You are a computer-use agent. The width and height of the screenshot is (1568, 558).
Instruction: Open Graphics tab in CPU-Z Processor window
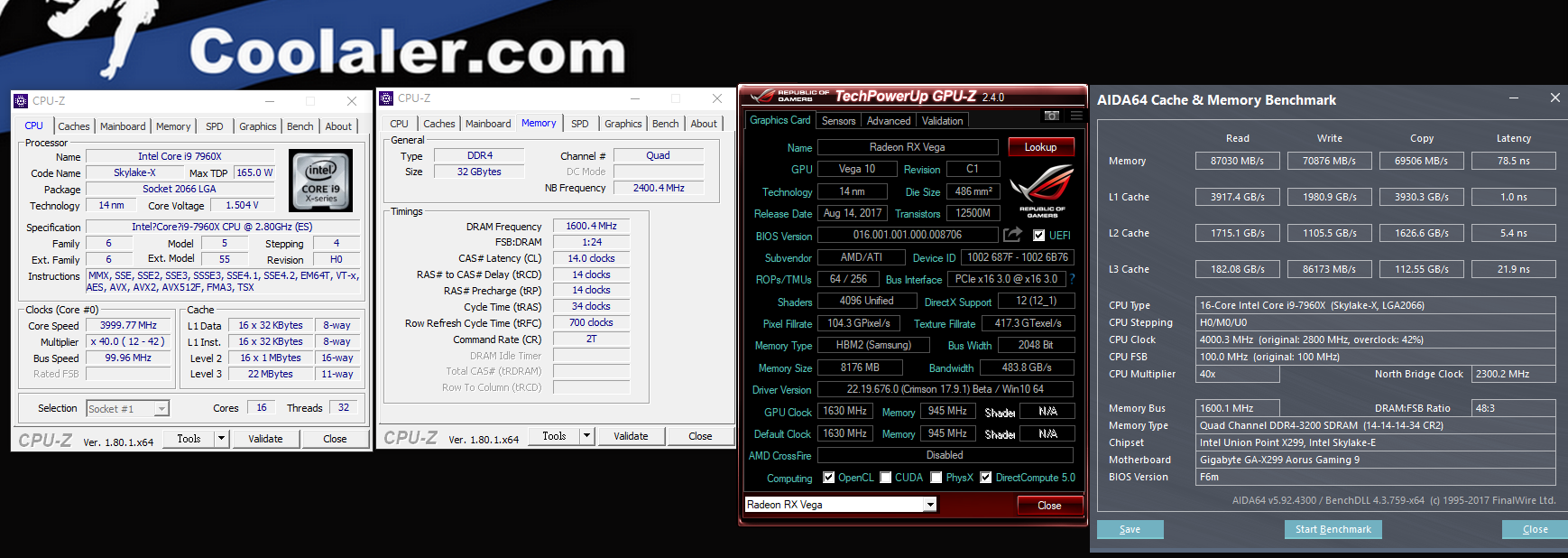pyautogui.click(x=258, y=126)
